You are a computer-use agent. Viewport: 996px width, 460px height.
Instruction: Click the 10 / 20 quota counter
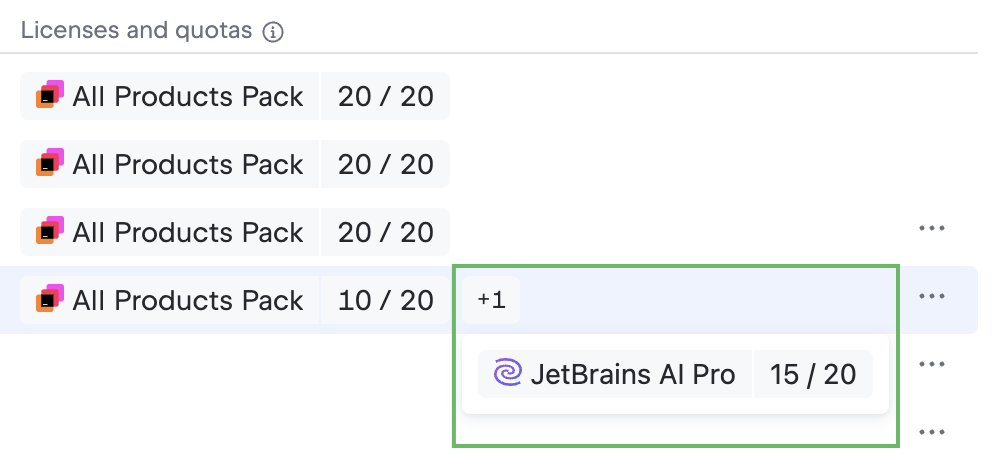click(386, 300)
